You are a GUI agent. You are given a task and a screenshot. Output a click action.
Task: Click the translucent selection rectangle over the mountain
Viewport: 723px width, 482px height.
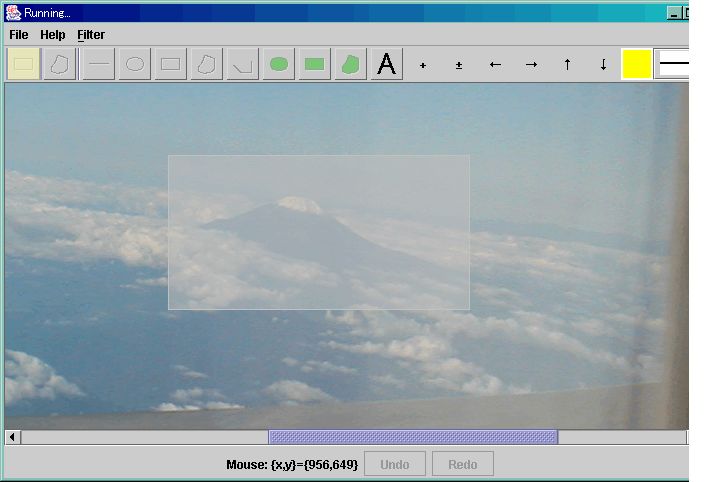[x=319, y=232]
